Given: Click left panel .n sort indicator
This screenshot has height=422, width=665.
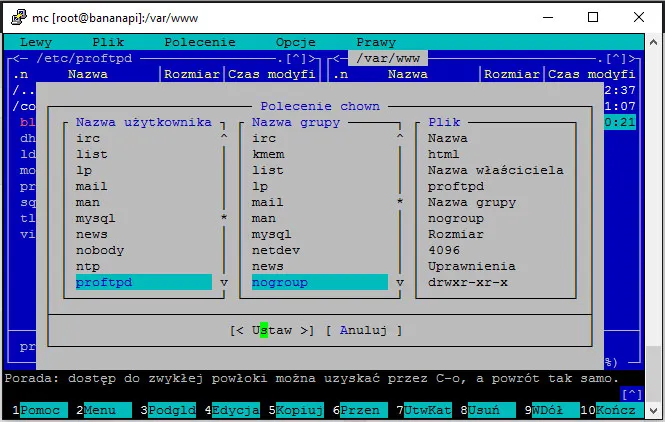Looking at the screenshot, I should coord(20,74).
